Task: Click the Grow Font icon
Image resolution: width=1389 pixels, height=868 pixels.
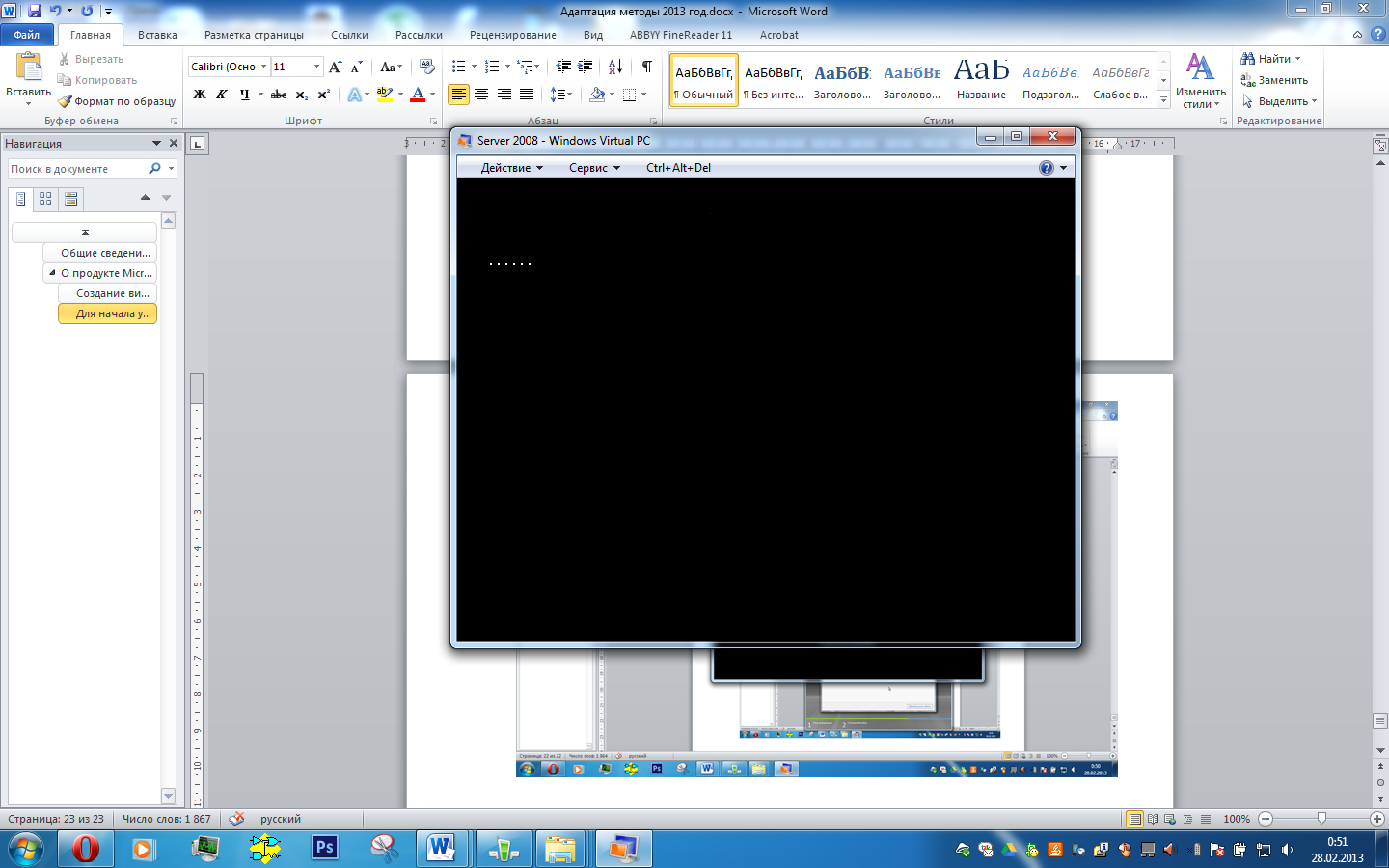Action: pyautogui.click(x=335, y=67)
